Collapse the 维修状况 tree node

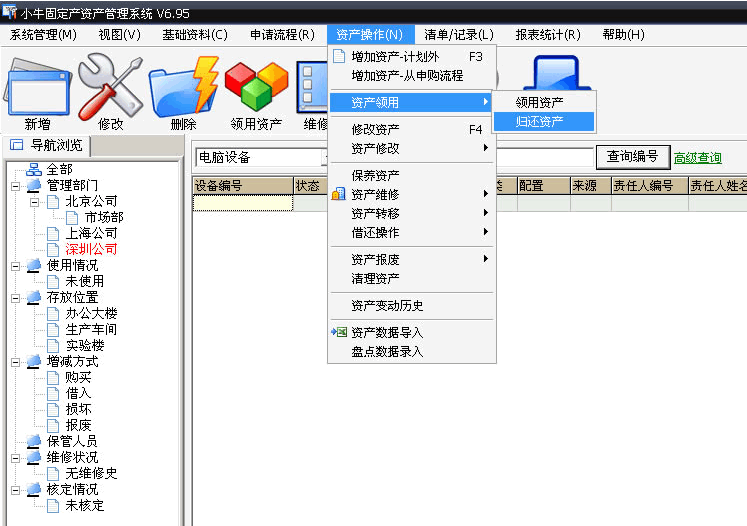[15, 458]
